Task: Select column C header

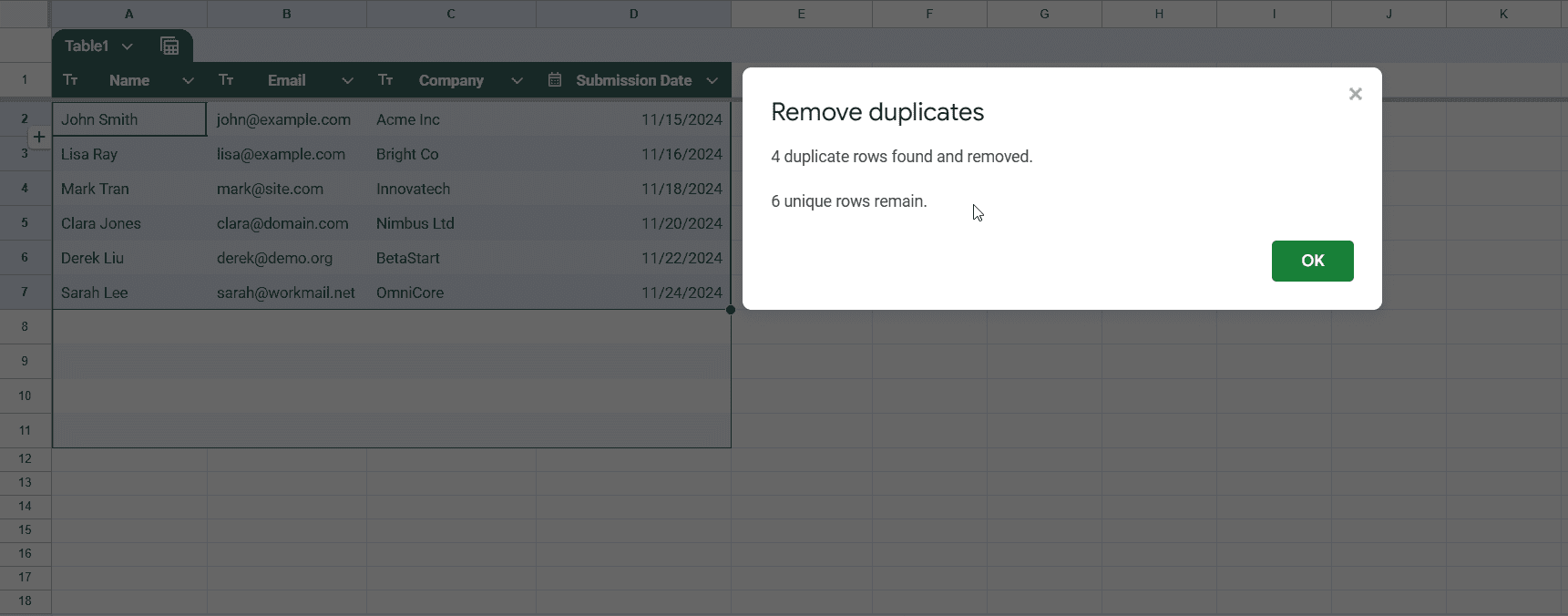Action: tap(451, 14)
